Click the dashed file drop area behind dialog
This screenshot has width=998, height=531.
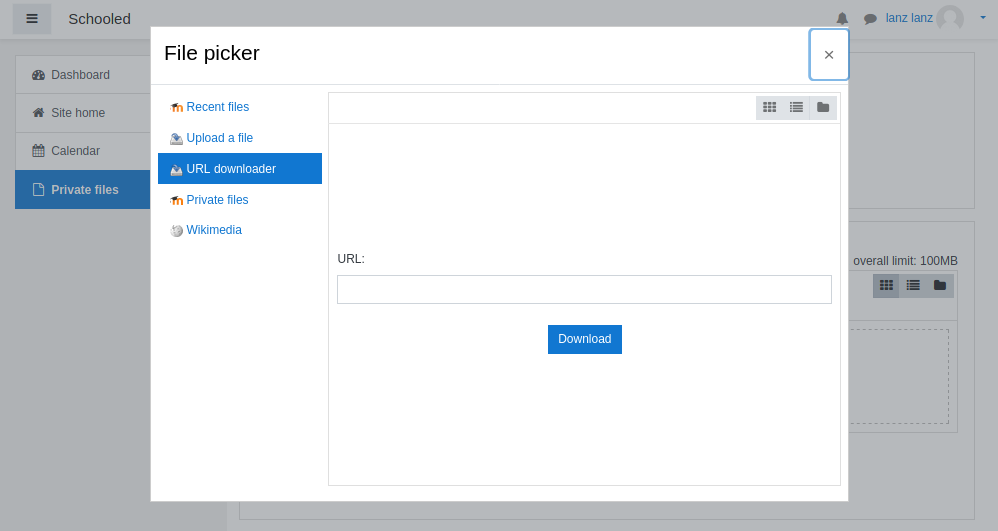(x=899, y=376)
